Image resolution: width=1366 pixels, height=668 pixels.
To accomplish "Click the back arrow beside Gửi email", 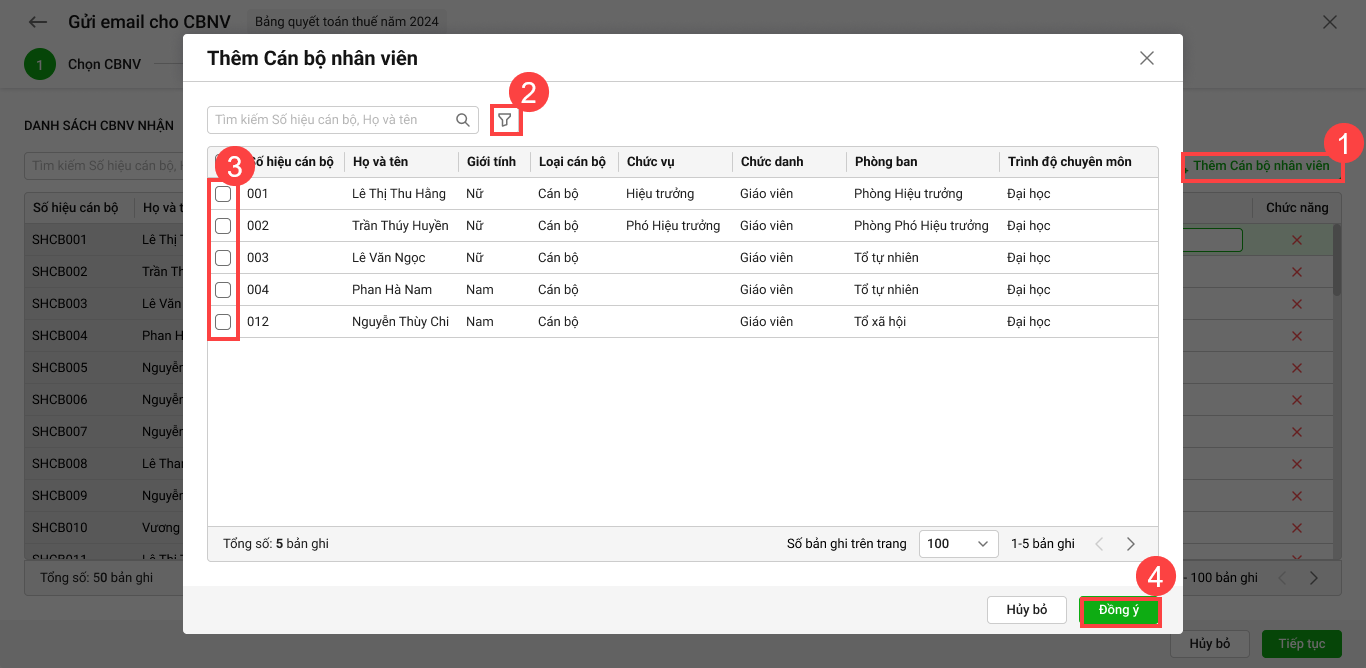I will coord(38,22).
